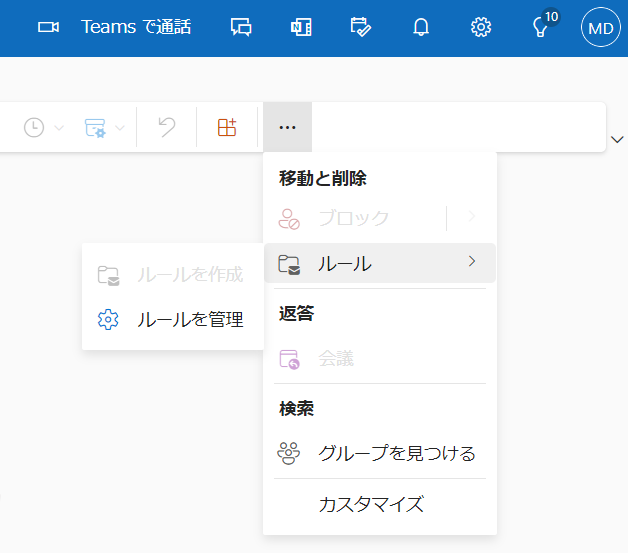Choose ルールを管理 in the submenu
This screenshot has height=553, width=628.
click(x=173, y=320)
